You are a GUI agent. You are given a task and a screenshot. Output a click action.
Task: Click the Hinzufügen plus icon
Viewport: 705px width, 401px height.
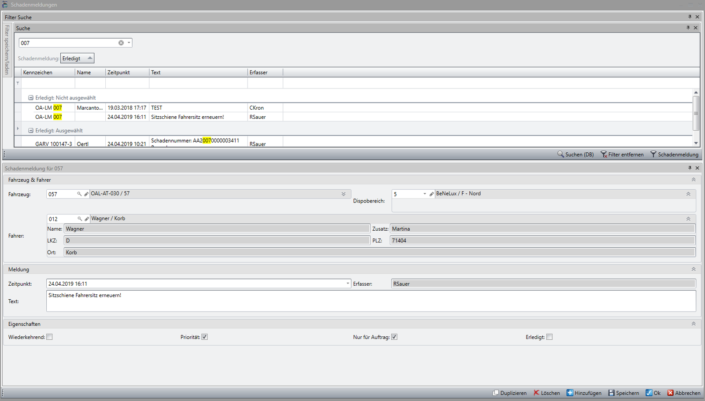570,394
